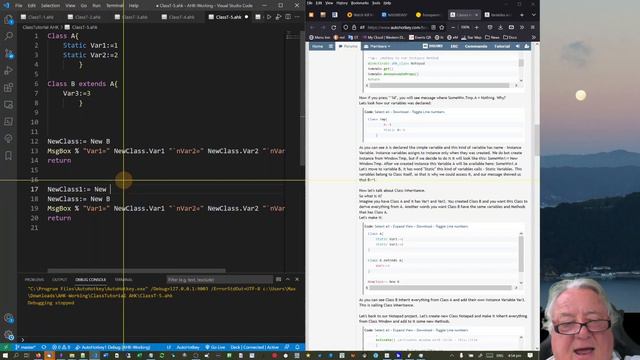Click the Firefox reload button

(x=333, y=27)
